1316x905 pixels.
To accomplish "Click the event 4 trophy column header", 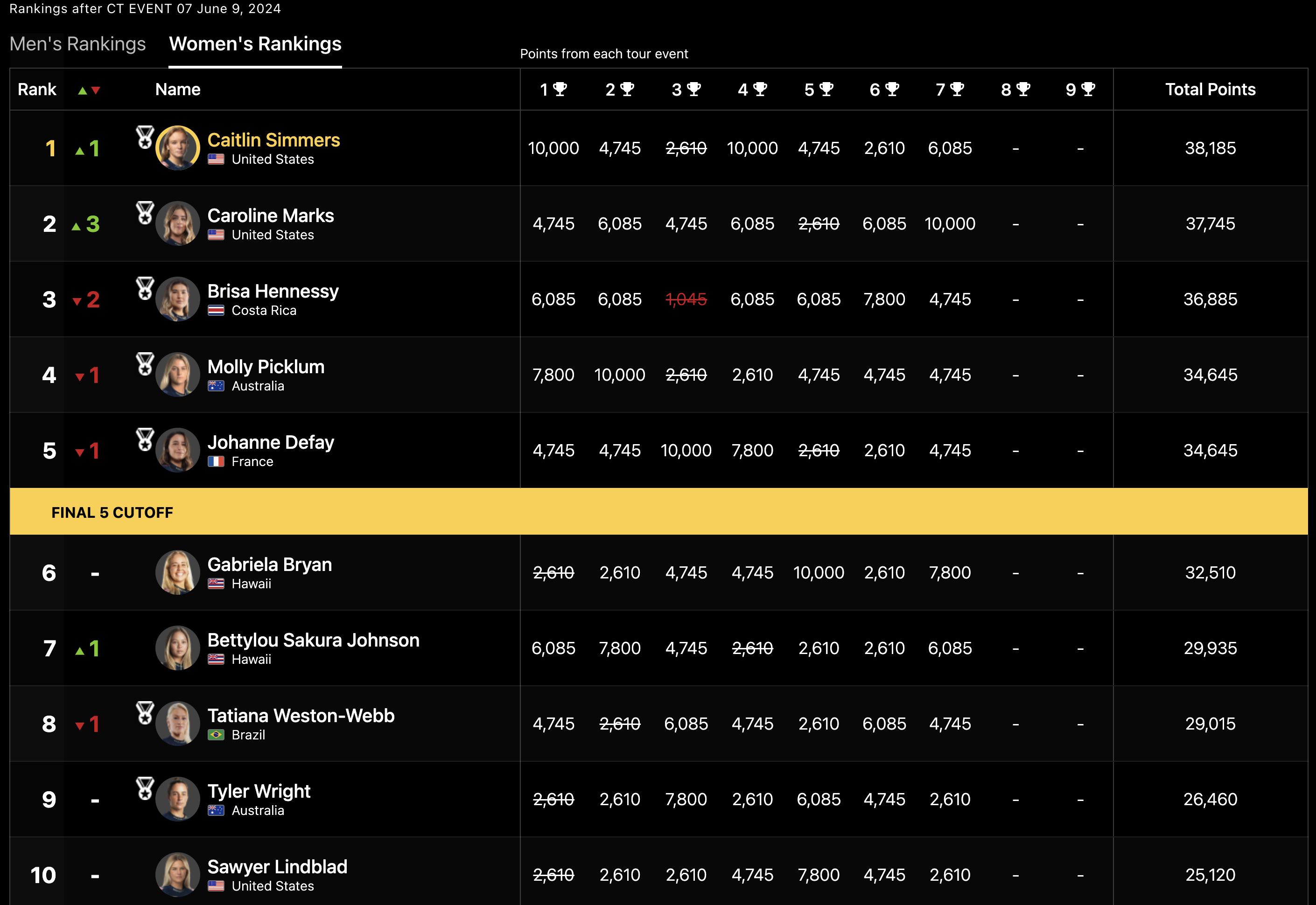I will [x=752, y=90].
